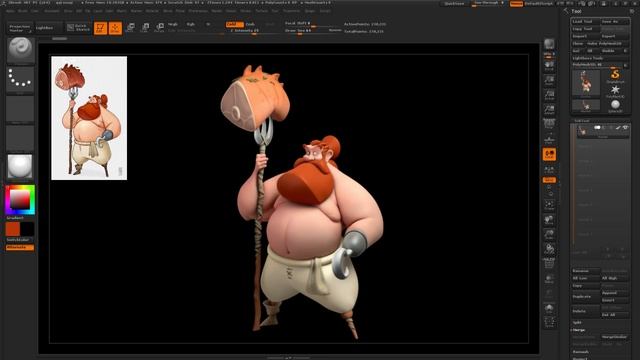This screenshot has height=360, width=640.
Task: Open the empty texture slot
Action: [20, 138]
